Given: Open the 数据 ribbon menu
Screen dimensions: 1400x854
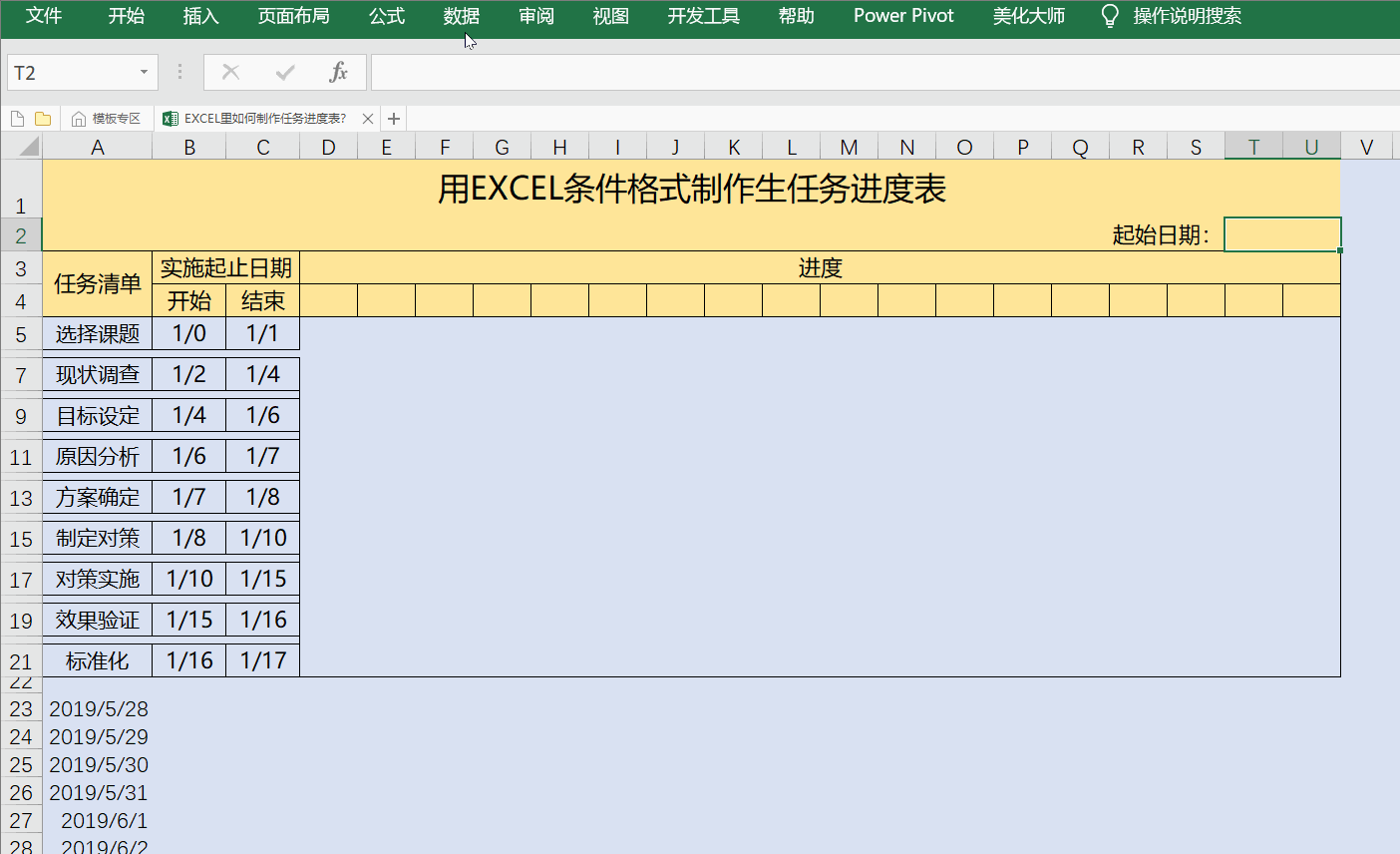Looking at the screenshot, I should 461,16.
